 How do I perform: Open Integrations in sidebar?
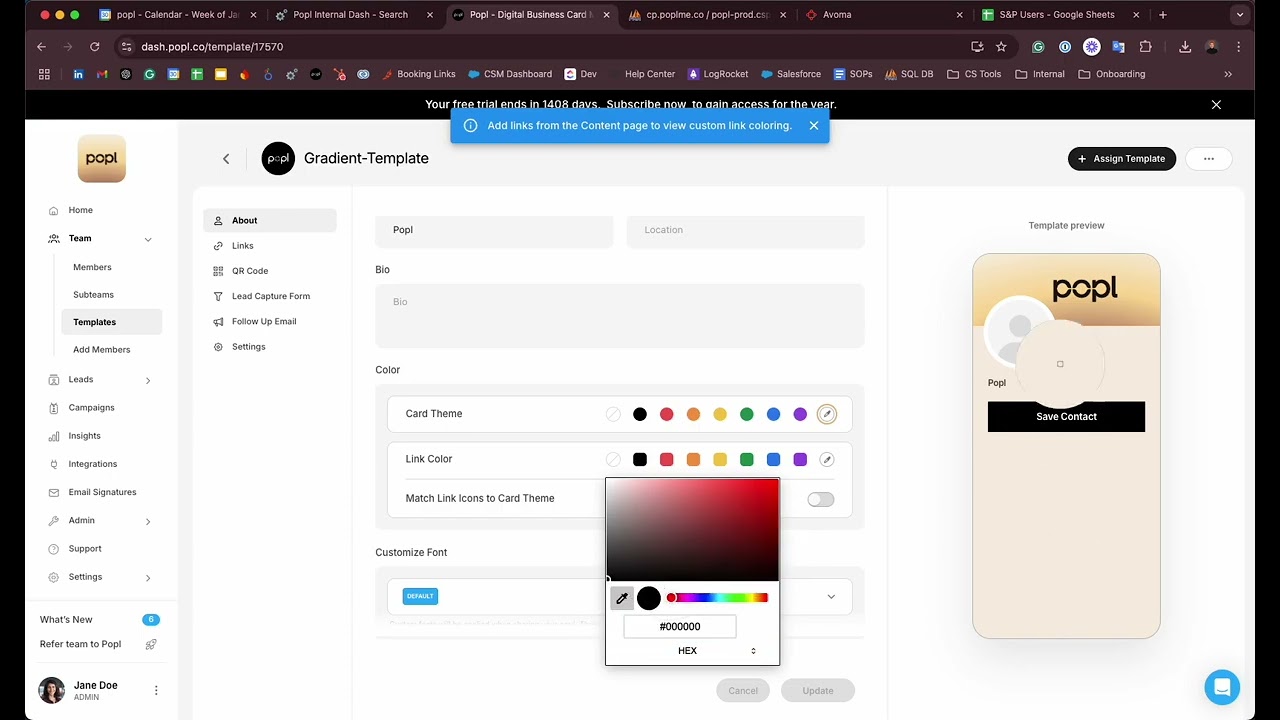92,464
